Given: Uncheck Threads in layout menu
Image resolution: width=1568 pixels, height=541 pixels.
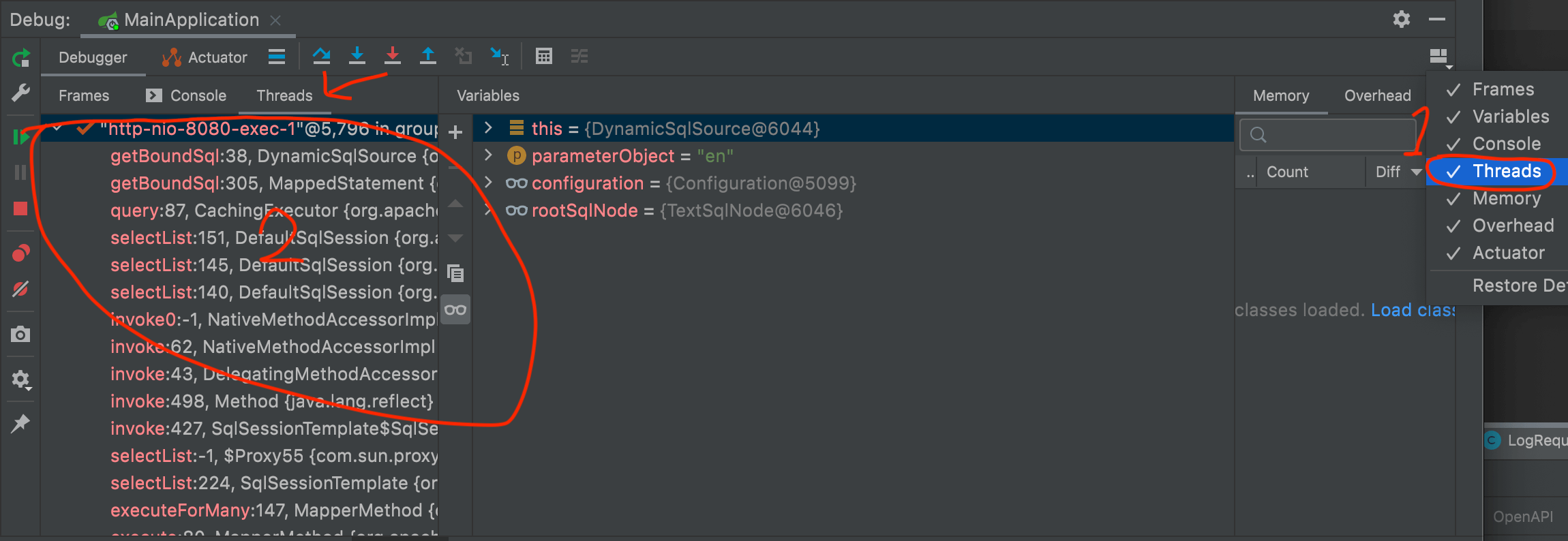Looking at the screenshot, I should coord(1505,171).
